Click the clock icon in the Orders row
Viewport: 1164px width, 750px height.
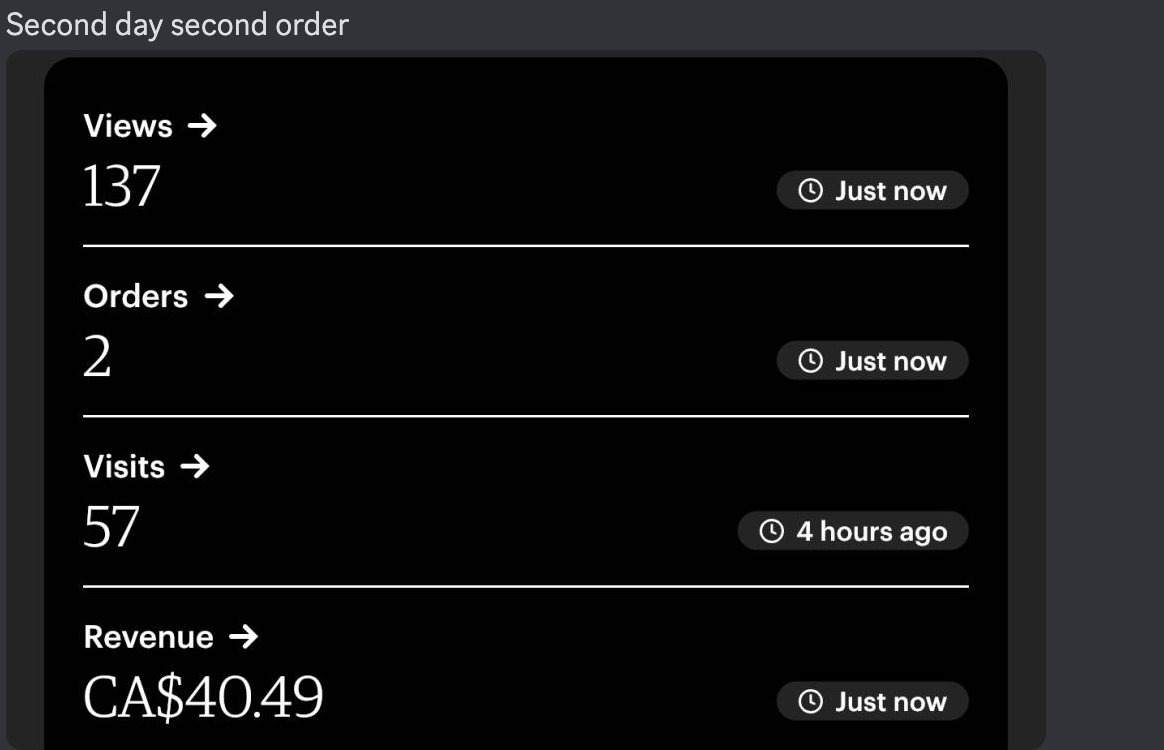click(x=811, y=361)
